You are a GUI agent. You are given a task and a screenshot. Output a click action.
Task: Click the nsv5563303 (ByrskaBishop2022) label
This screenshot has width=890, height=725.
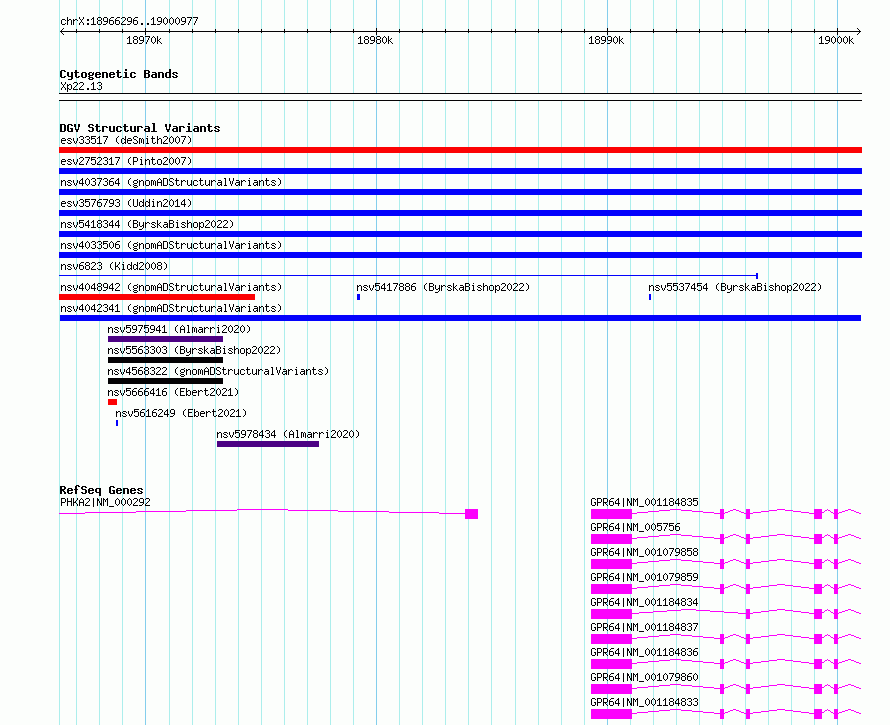(194, 350)
